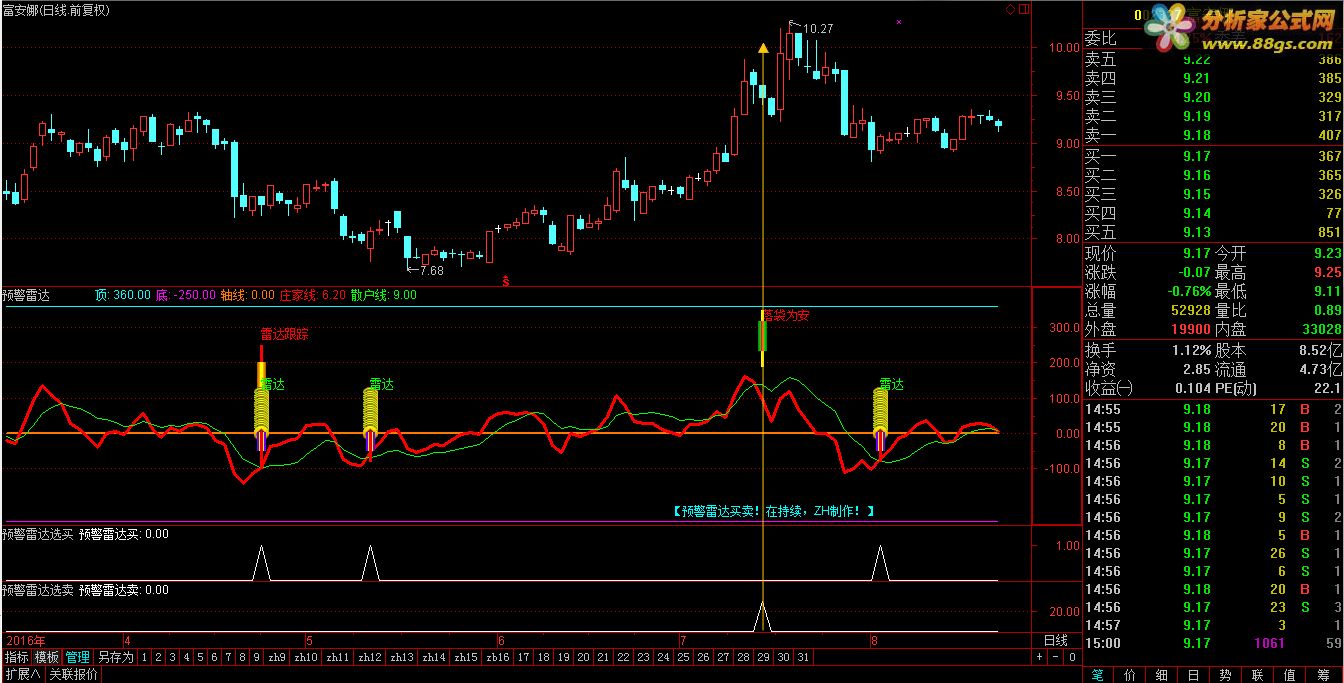Select template slot 25
Viewport: 1344px width, 683px height.
pyautogui.click(x=684, y=657)
